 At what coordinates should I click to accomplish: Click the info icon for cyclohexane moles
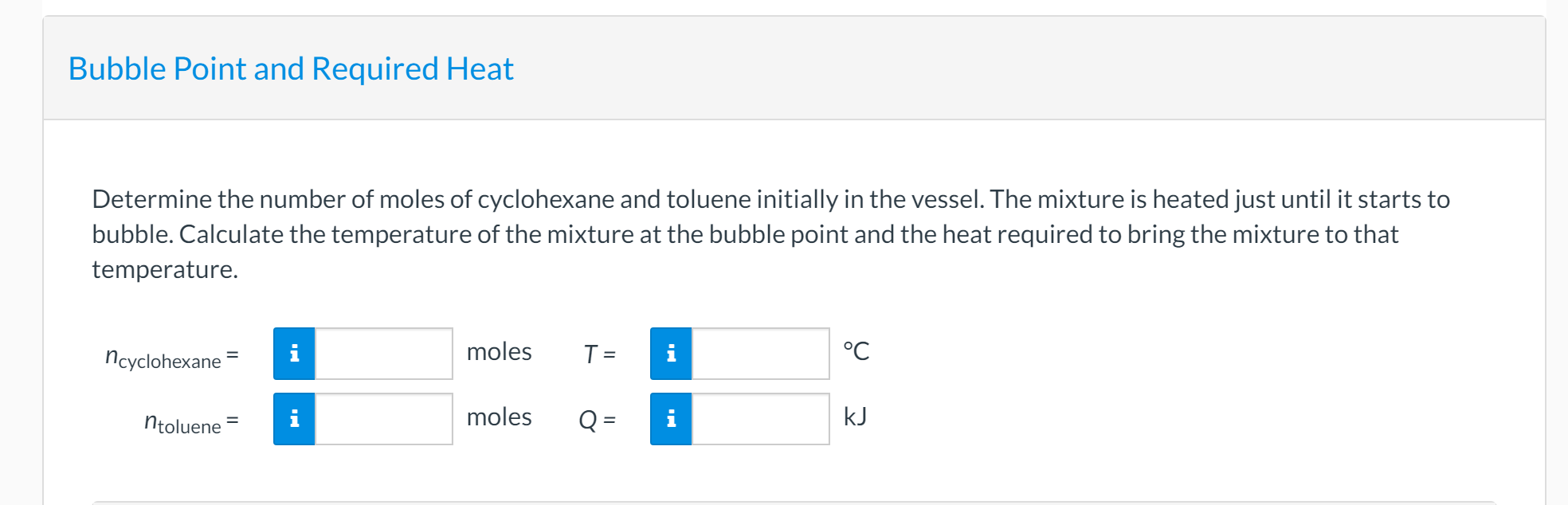[x=294, y=354]
